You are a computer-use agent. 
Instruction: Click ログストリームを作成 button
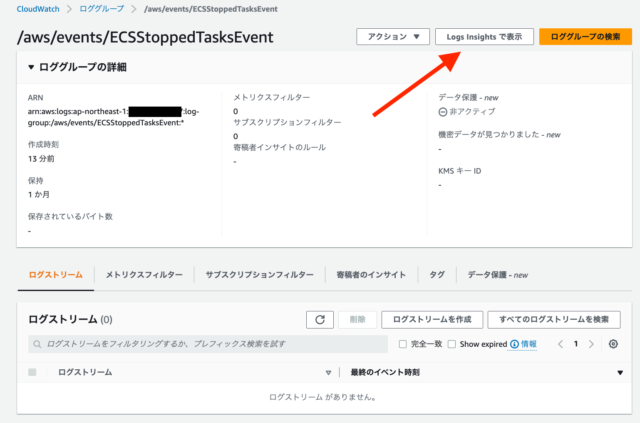(432, 320)
